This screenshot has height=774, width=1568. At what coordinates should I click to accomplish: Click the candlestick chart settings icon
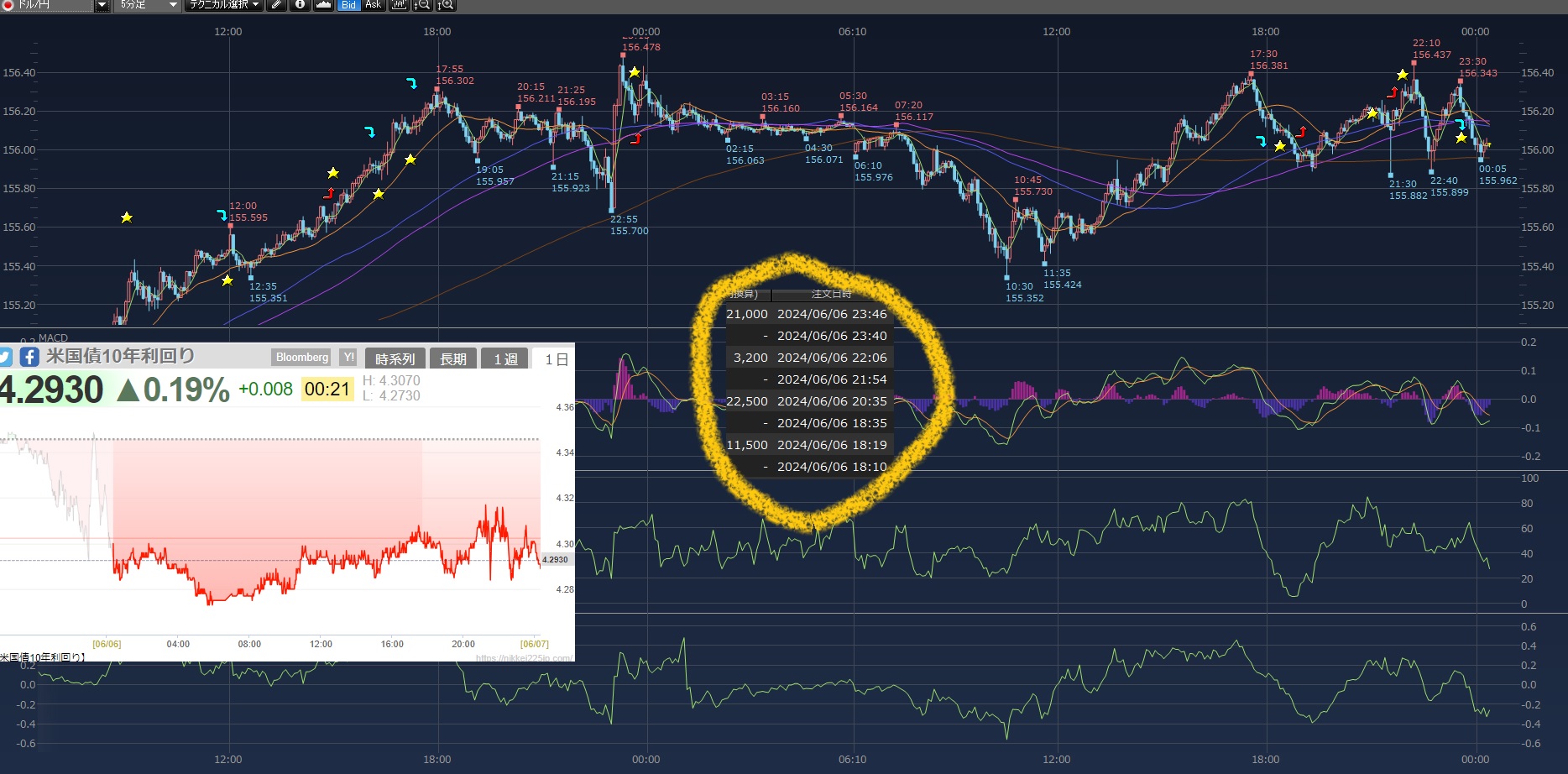399,5
